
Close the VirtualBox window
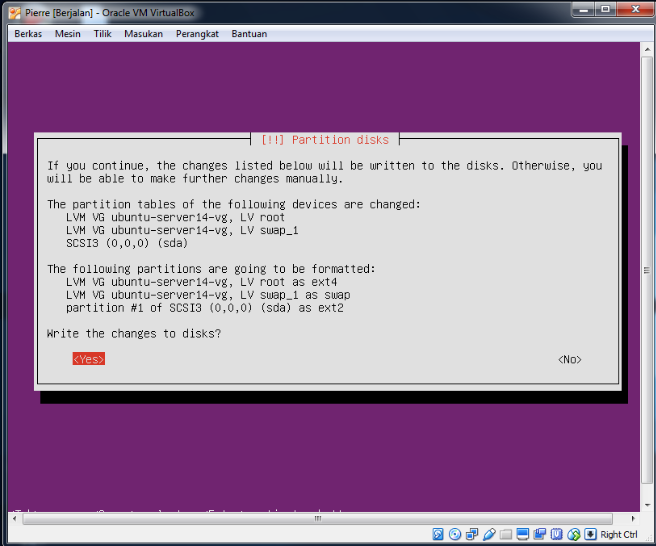point(635,9)
